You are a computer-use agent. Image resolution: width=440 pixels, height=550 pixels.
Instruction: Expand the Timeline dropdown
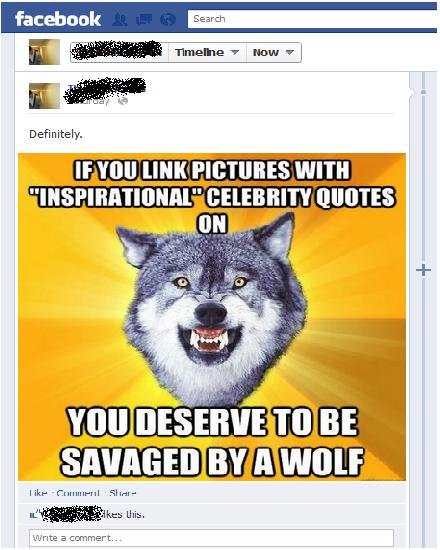tap(207, 53)
